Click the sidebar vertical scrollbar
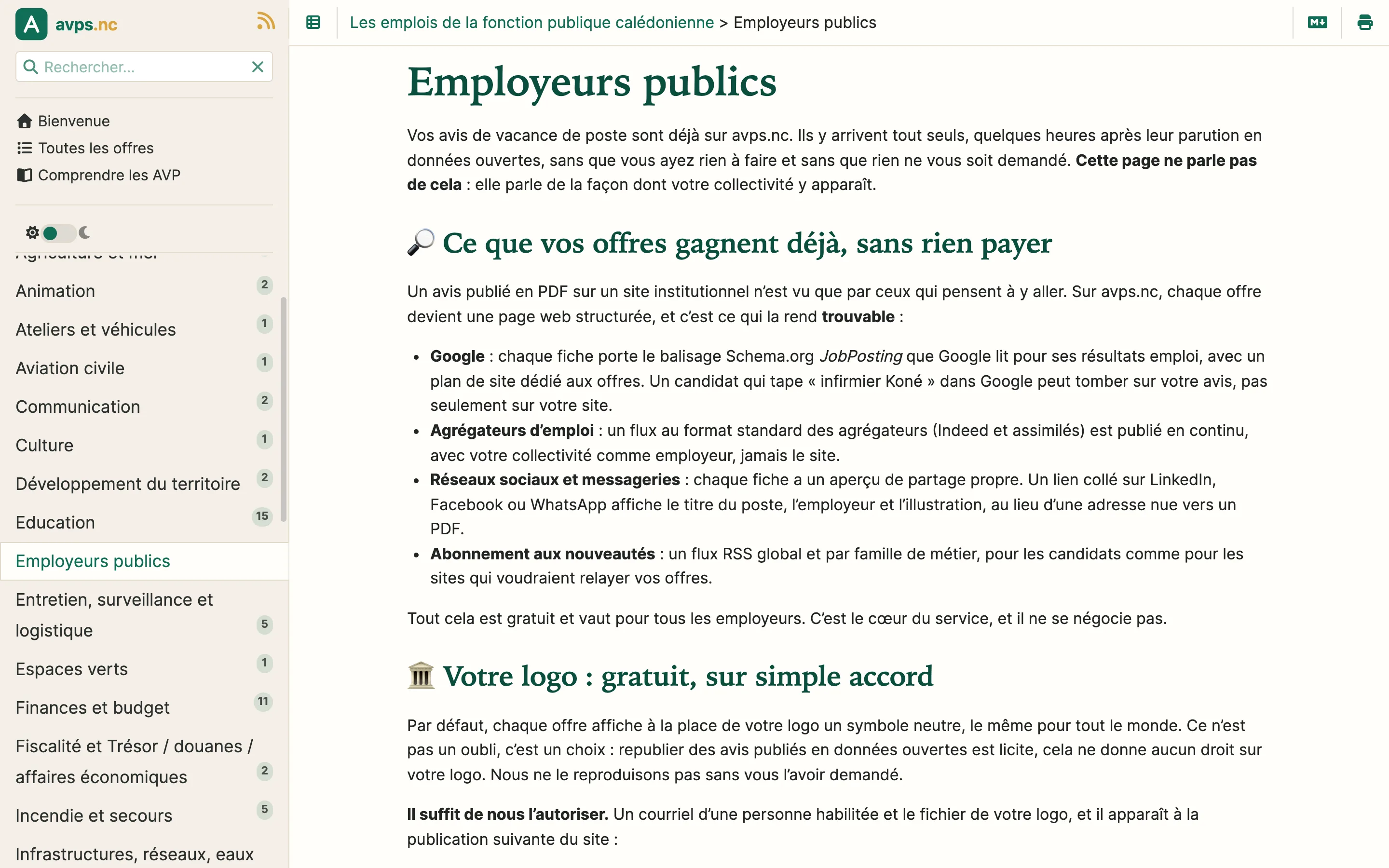 pyautogui.click(x=283, y=409)
